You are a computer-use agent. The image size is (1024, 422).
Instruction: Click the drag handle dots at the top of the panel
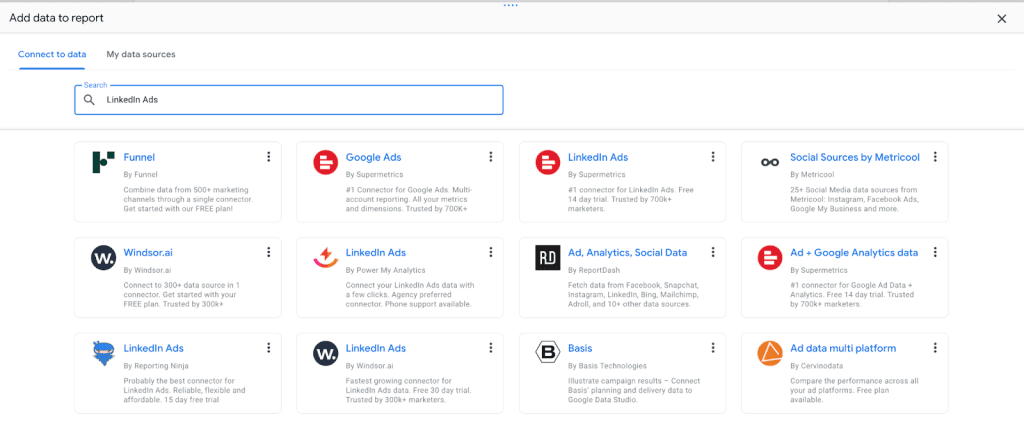pos(511,5)
